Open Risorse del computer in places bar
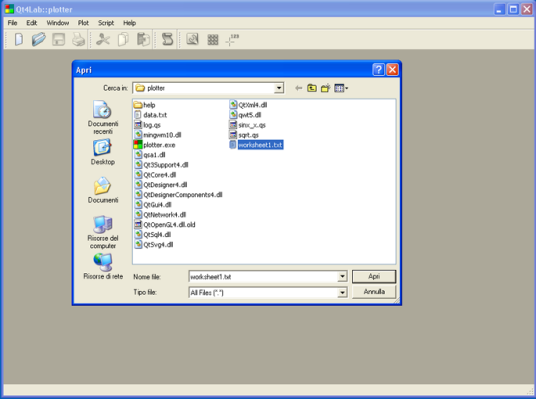This screenshot has width=536, height=399. (103, 232)
